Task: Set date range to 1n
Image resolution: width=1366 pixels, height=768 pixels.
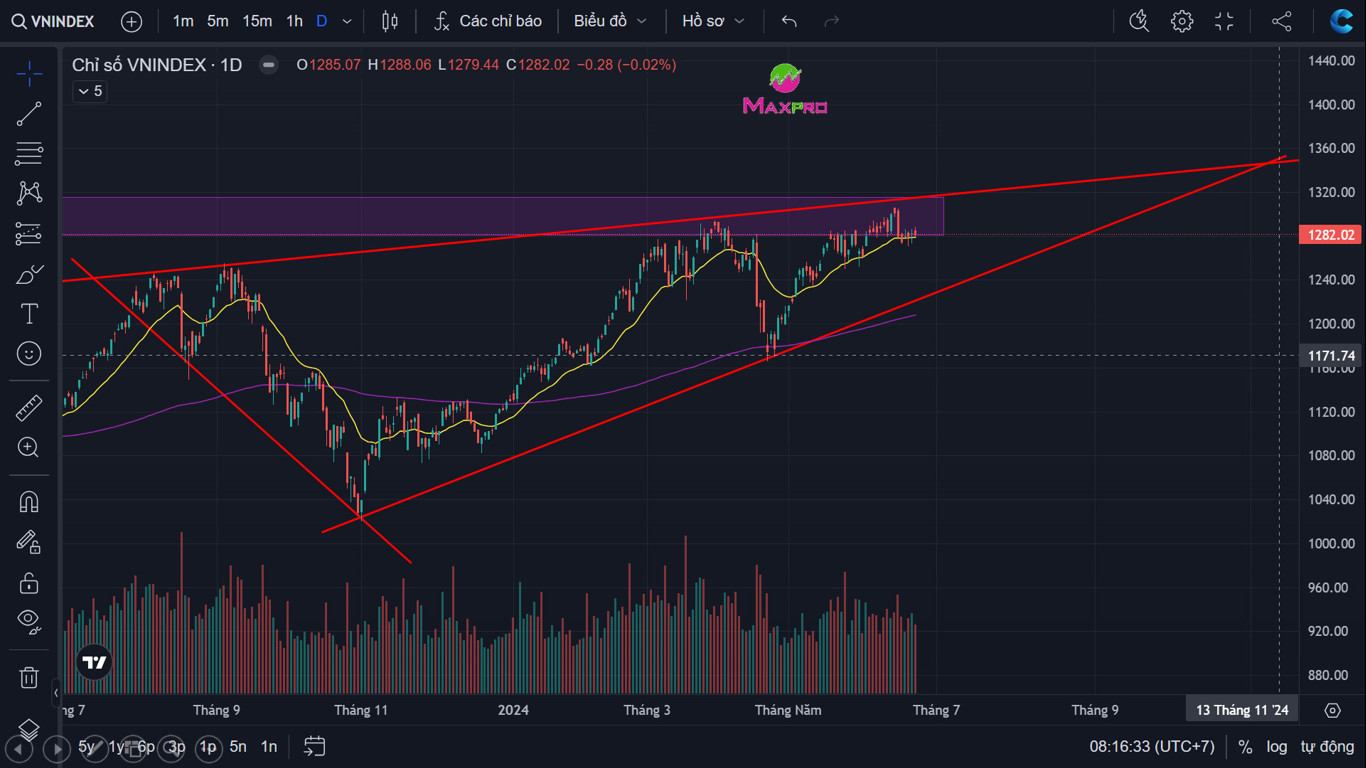Action: tap(269, 746)
